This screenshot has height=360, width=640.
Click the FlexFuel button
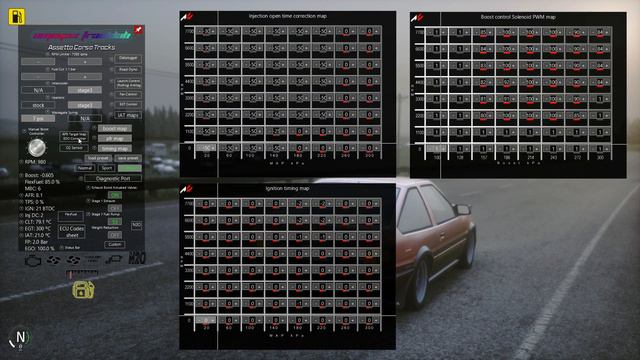coord(71,216)
